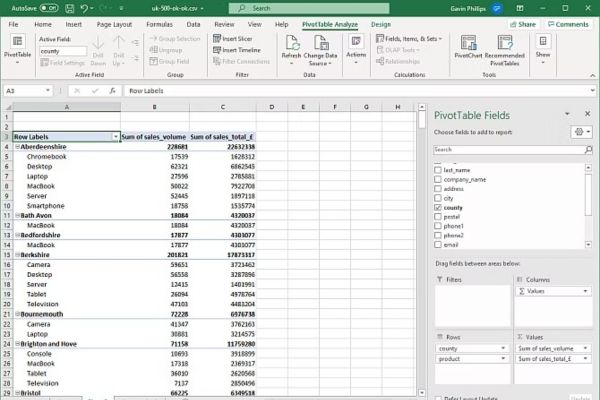Viewport: 600px width, 400px height.
Task: Click Group Selection command
Action: pos(174,39)
